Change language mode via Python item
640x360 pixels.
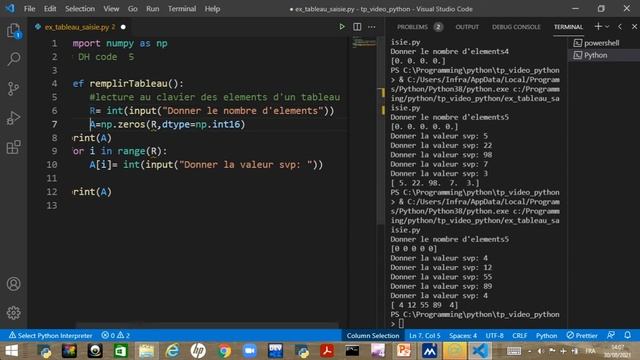pos(547,336)
